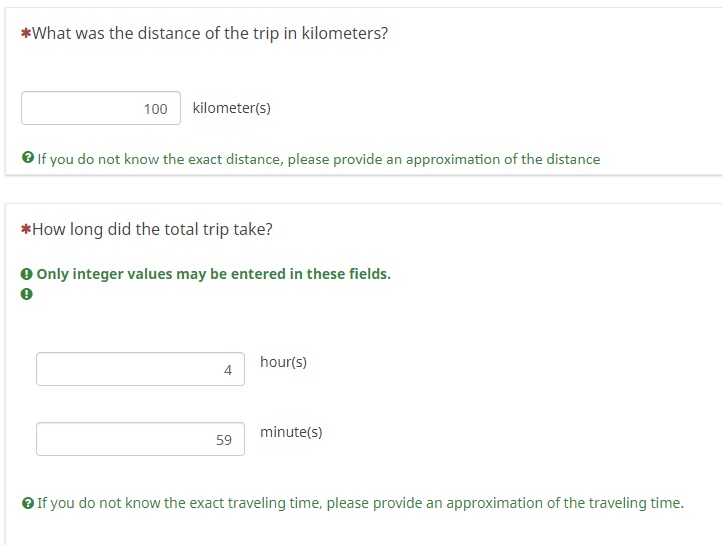Click the warning icon before 'Only integer values'
Screen dimensions: 722x545
tap(27, 274)
